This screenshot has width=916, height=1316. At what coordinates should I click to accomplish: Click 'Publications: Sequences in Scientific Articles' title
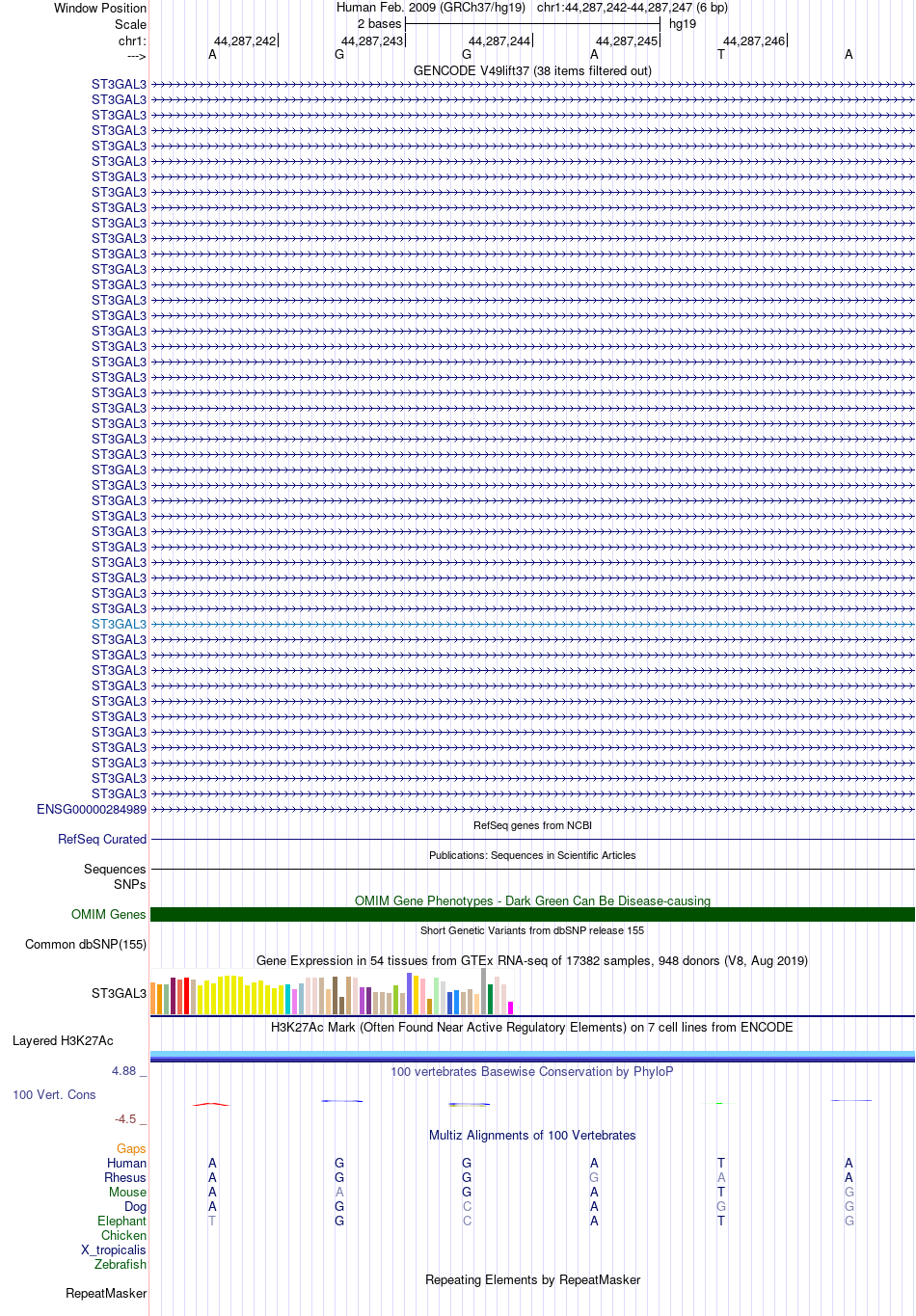(532, 855)
